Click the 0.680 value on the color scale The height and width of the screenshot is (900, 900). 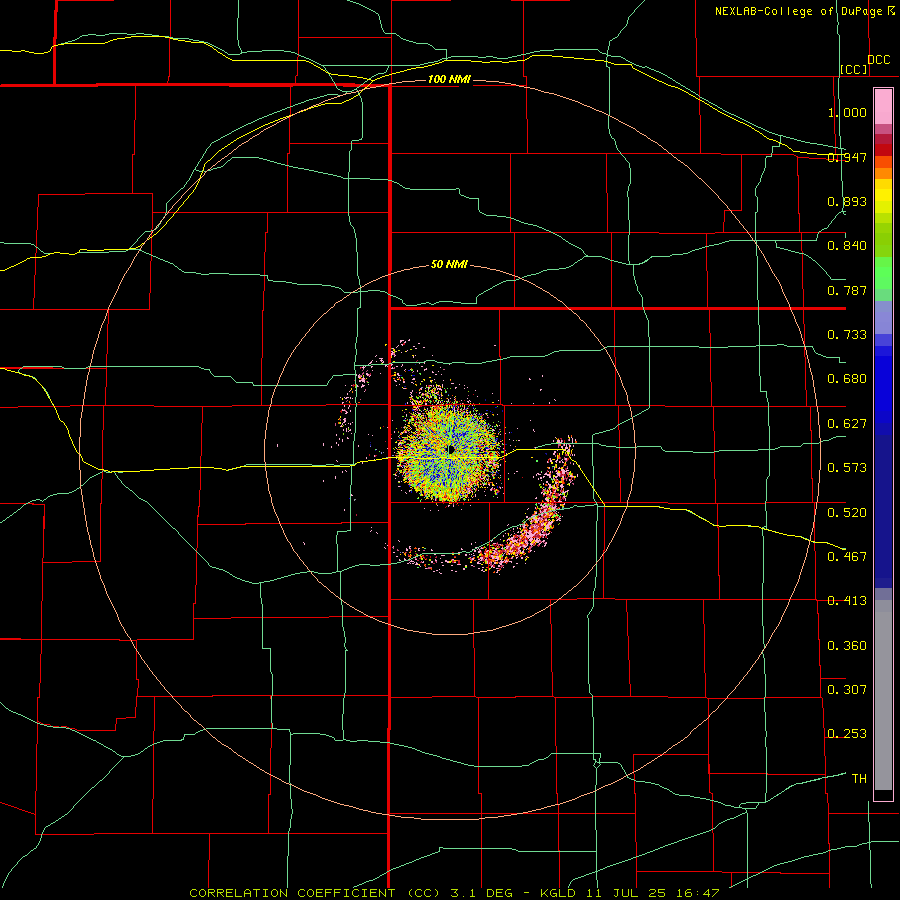[847, 379]
